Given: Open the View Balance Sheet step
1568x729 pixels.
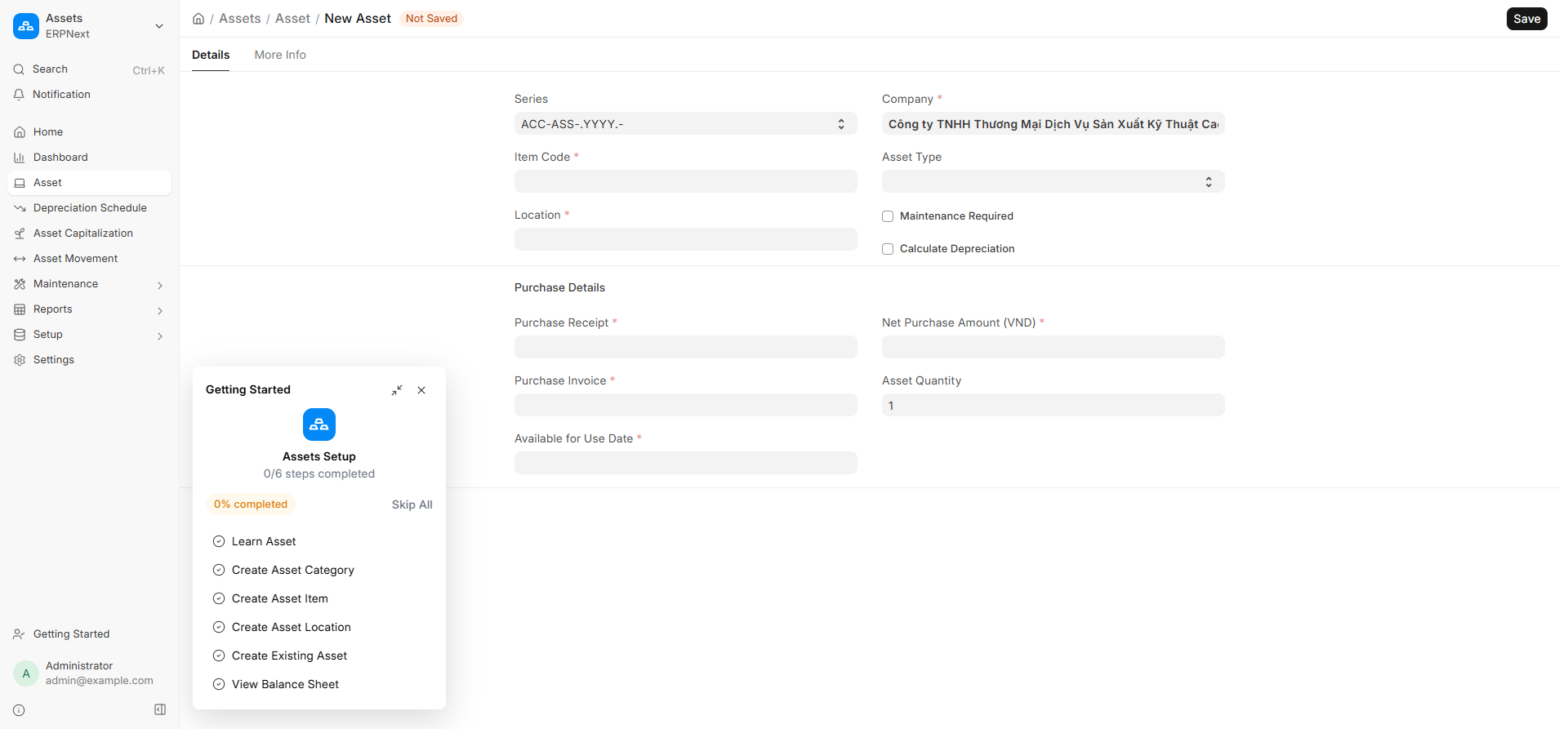Looking at the screenshot, I should [x=285, y=684].
